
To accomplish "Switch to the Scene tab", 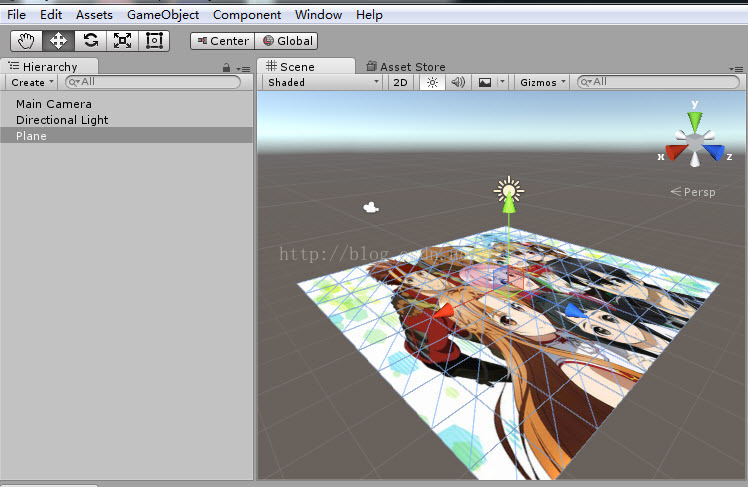I will click(x=306, y=66).
